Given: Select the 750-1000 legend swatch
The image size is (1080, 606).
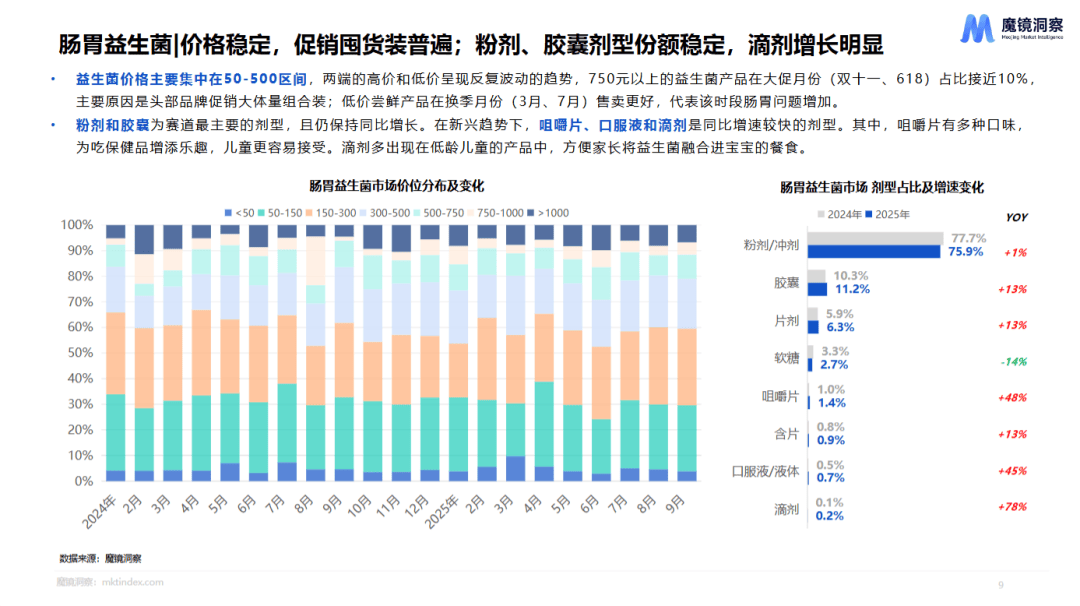Looking at the screenshot, I should [x=470, y=213].
